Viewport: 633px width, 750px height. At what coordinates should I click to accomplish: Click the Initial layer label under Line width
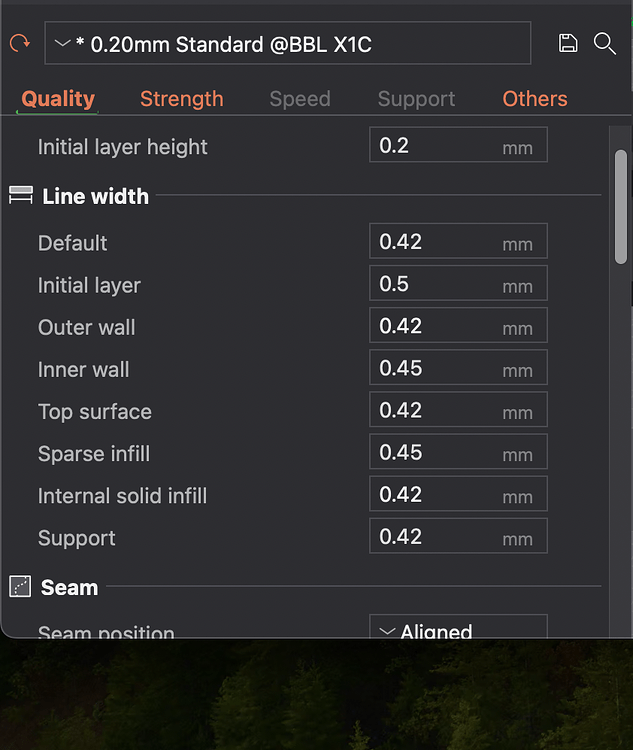pyautogui.click(x=89, y=286)
